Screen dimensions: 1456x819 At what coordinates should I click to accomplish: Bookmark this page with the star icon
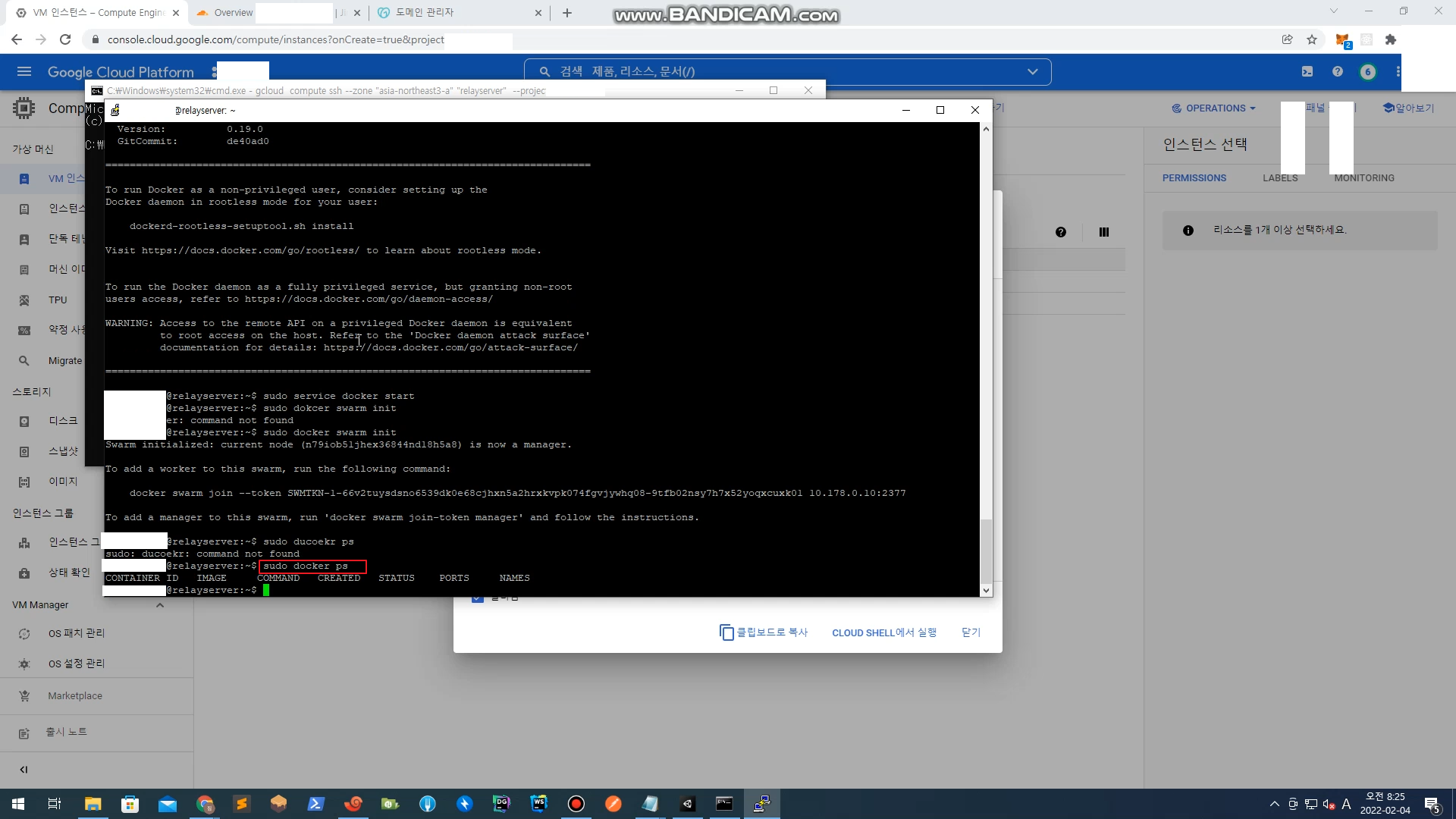[x=1312, y=39]
